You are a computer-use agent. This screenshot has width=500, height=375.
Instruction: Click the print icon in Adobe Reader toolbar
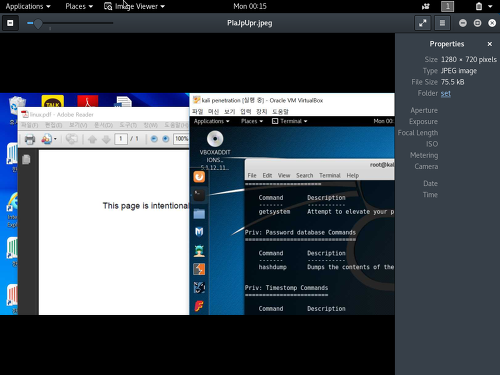click(x=30, y=139)
